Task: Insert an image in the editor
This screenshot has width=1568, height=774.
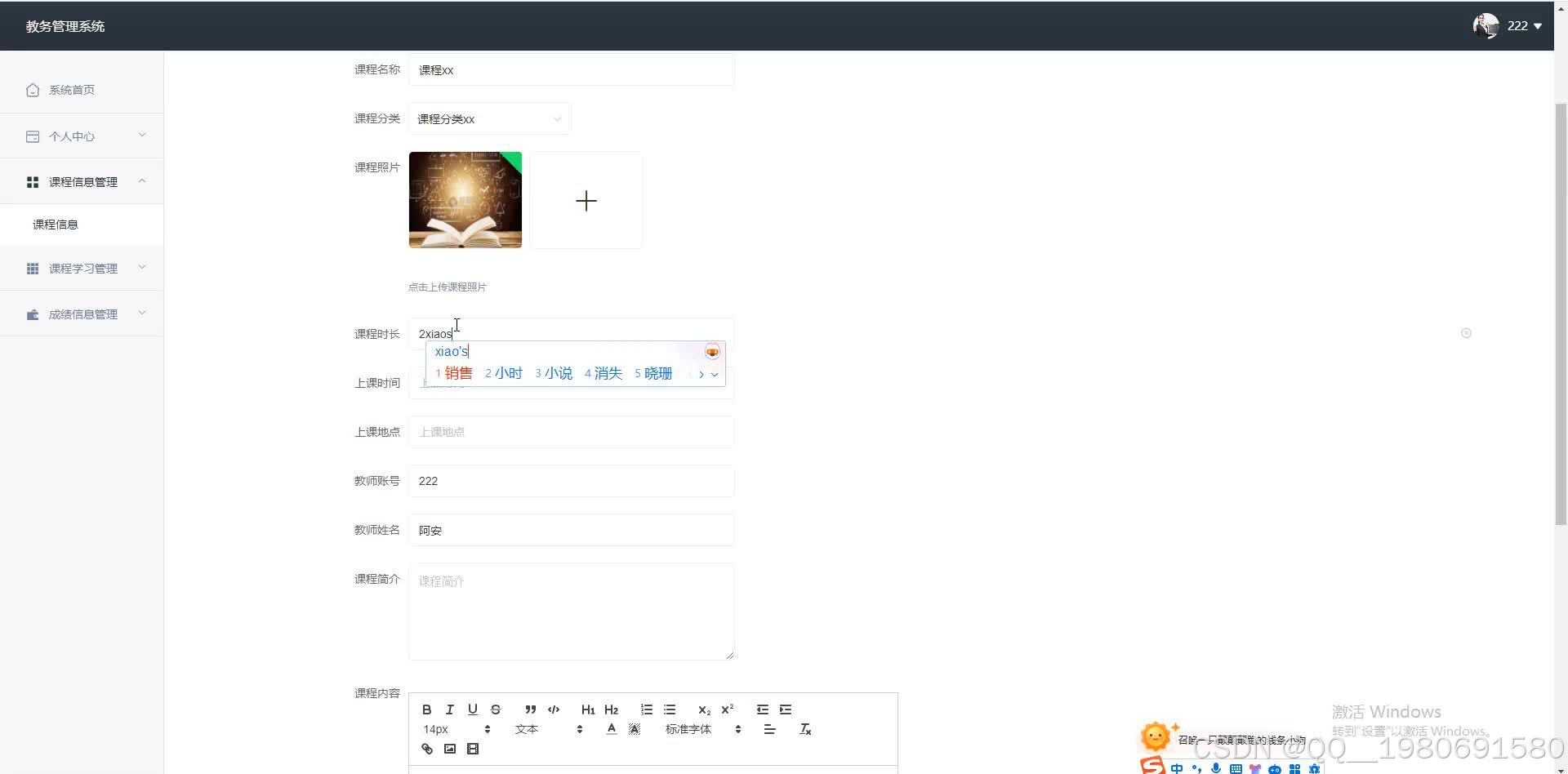Action: pyautogui.click(x=449, y=749)
